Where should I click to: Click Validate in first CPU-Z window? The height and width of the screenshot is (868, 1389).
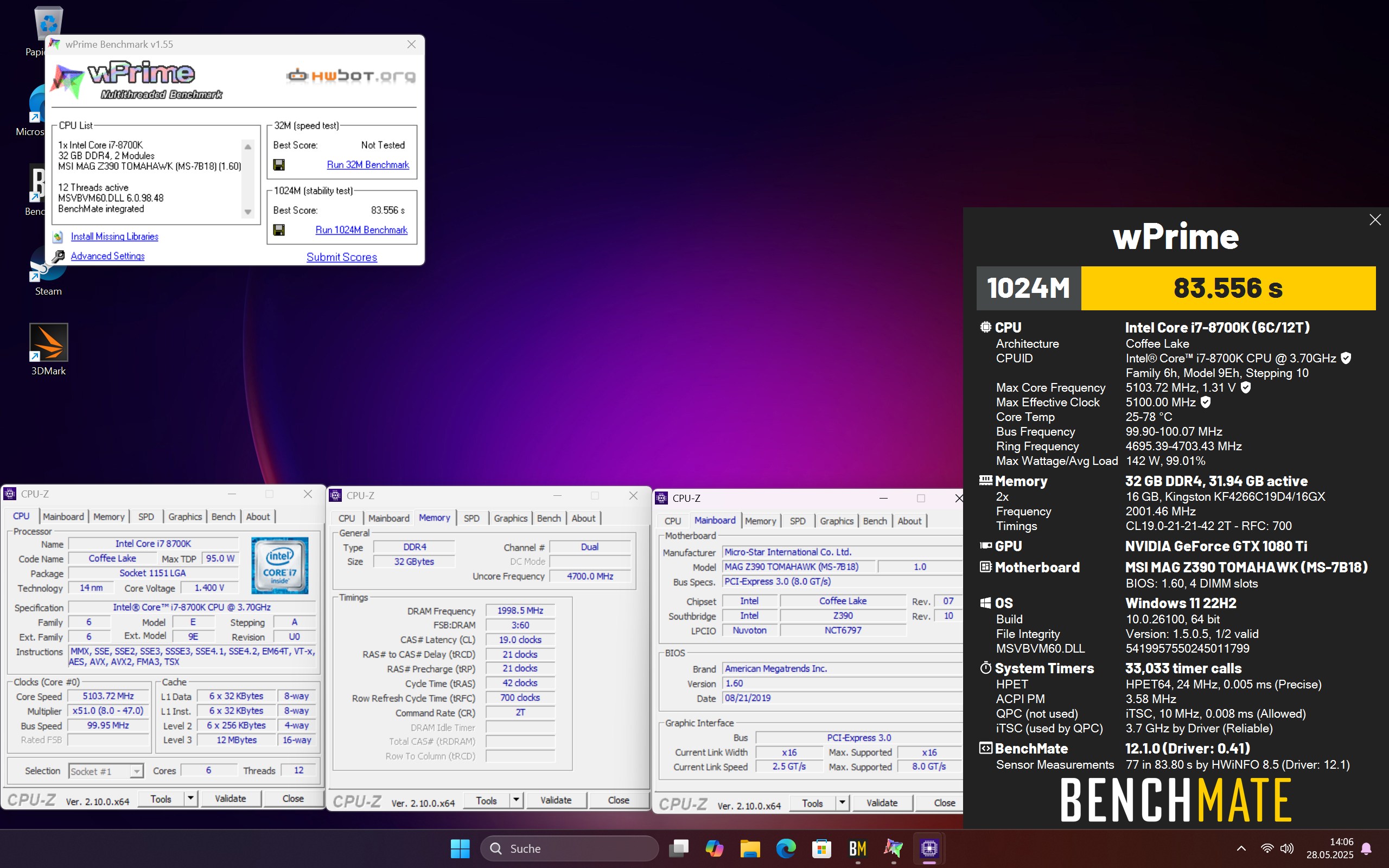coord(230,799)
